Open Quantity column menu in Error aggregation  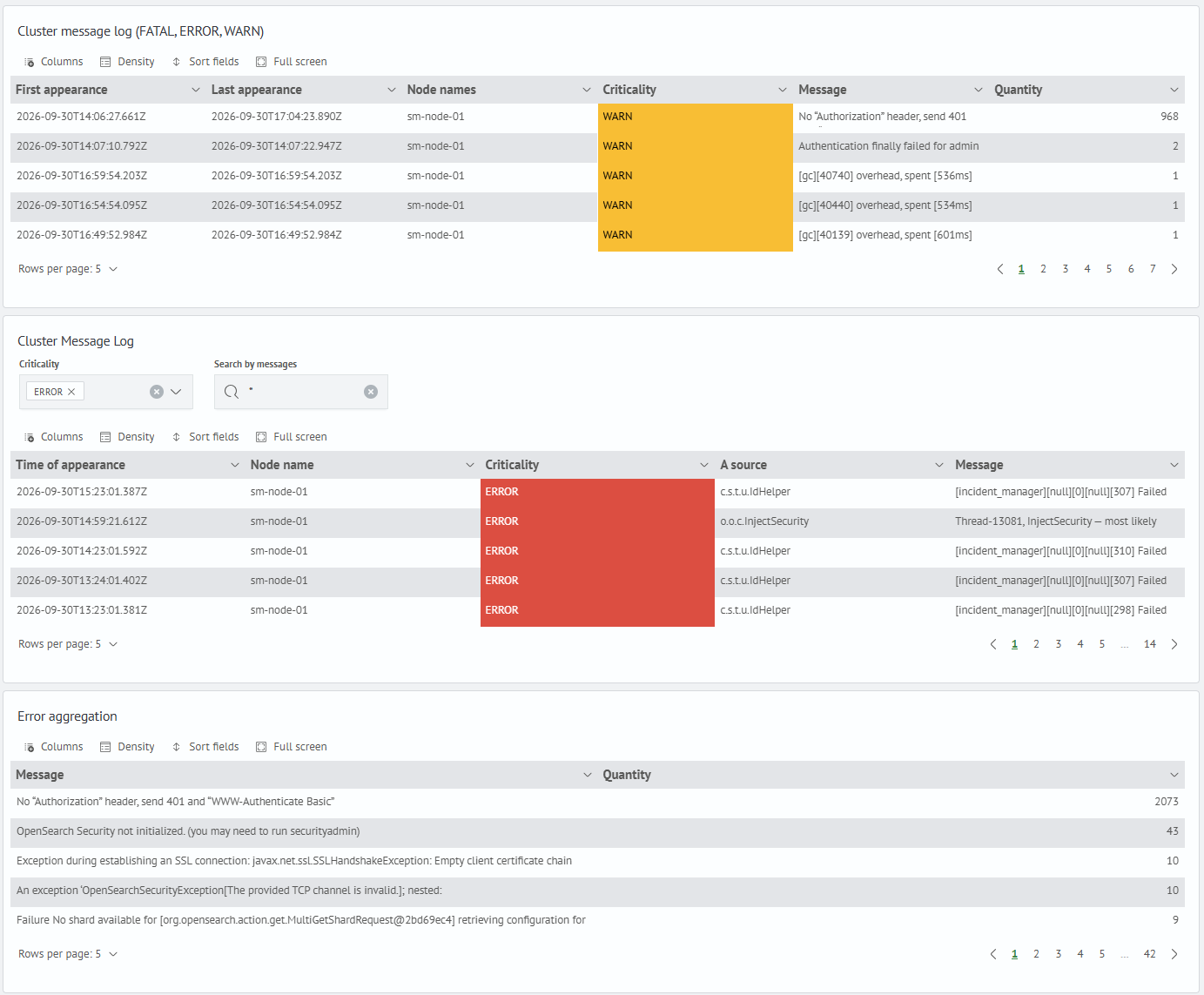[1174, 775]
